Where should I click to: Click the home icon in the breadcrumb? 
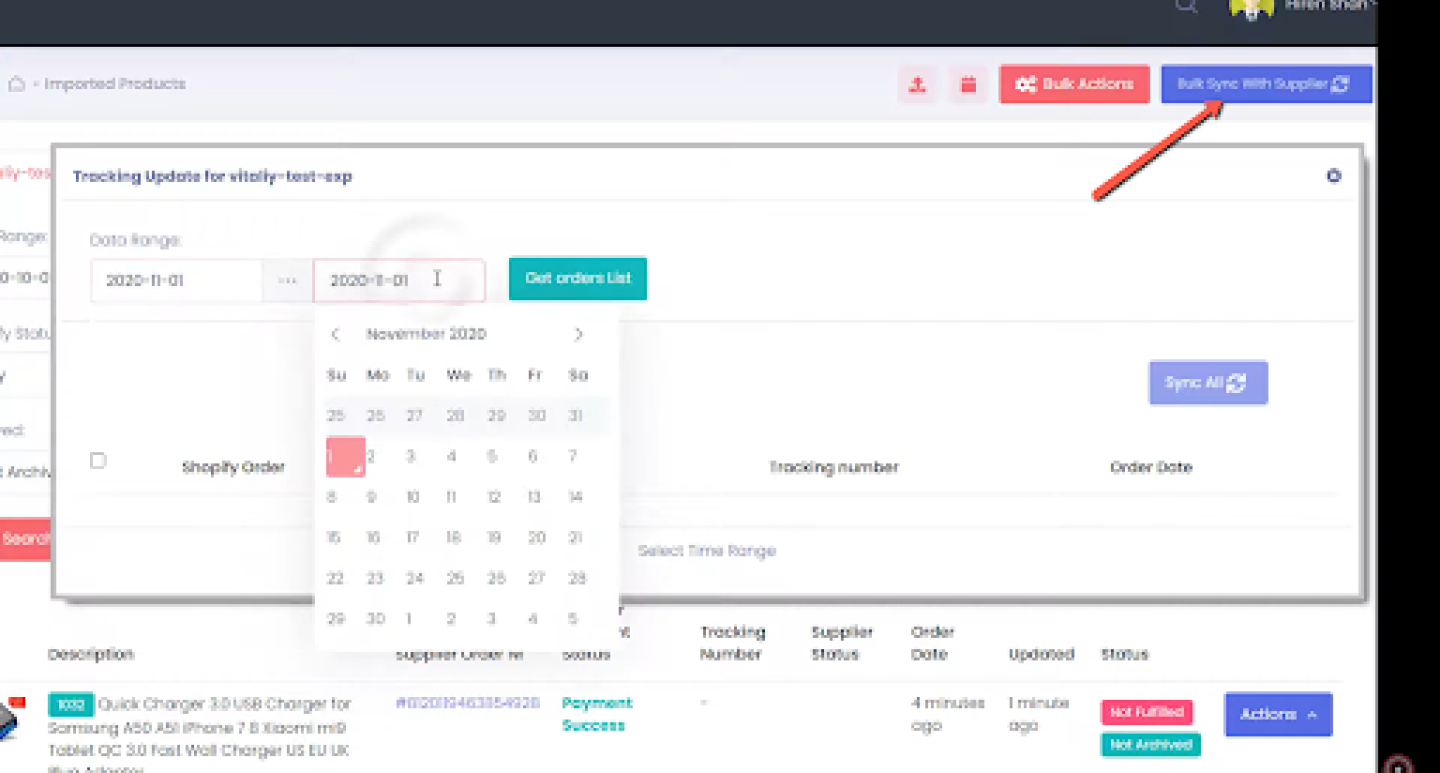[x=16, y=84]
